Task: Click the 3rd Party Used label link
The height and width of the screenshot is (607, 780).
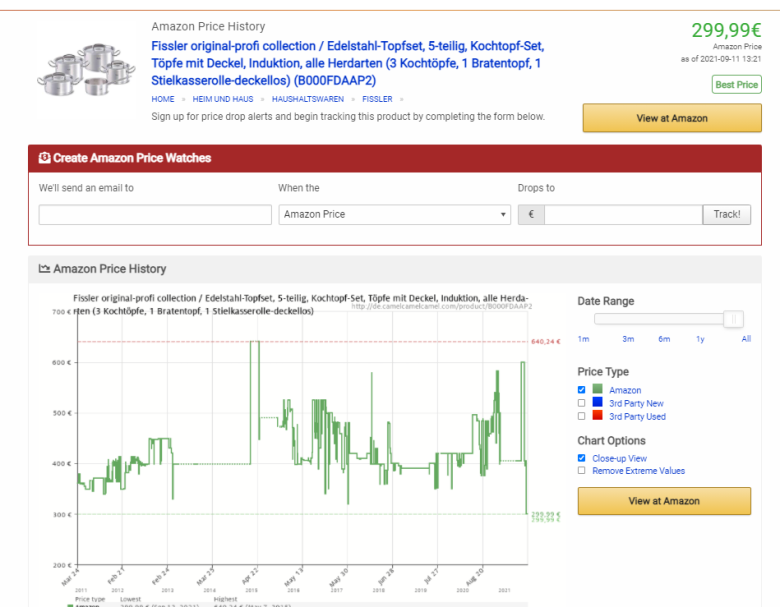Action: tap(637, 416)
